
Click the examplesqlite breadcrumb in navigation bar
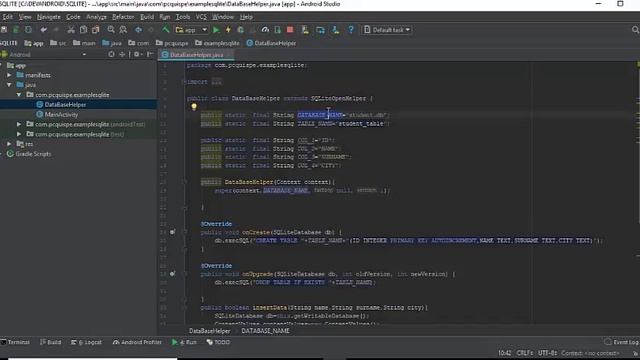218,43
